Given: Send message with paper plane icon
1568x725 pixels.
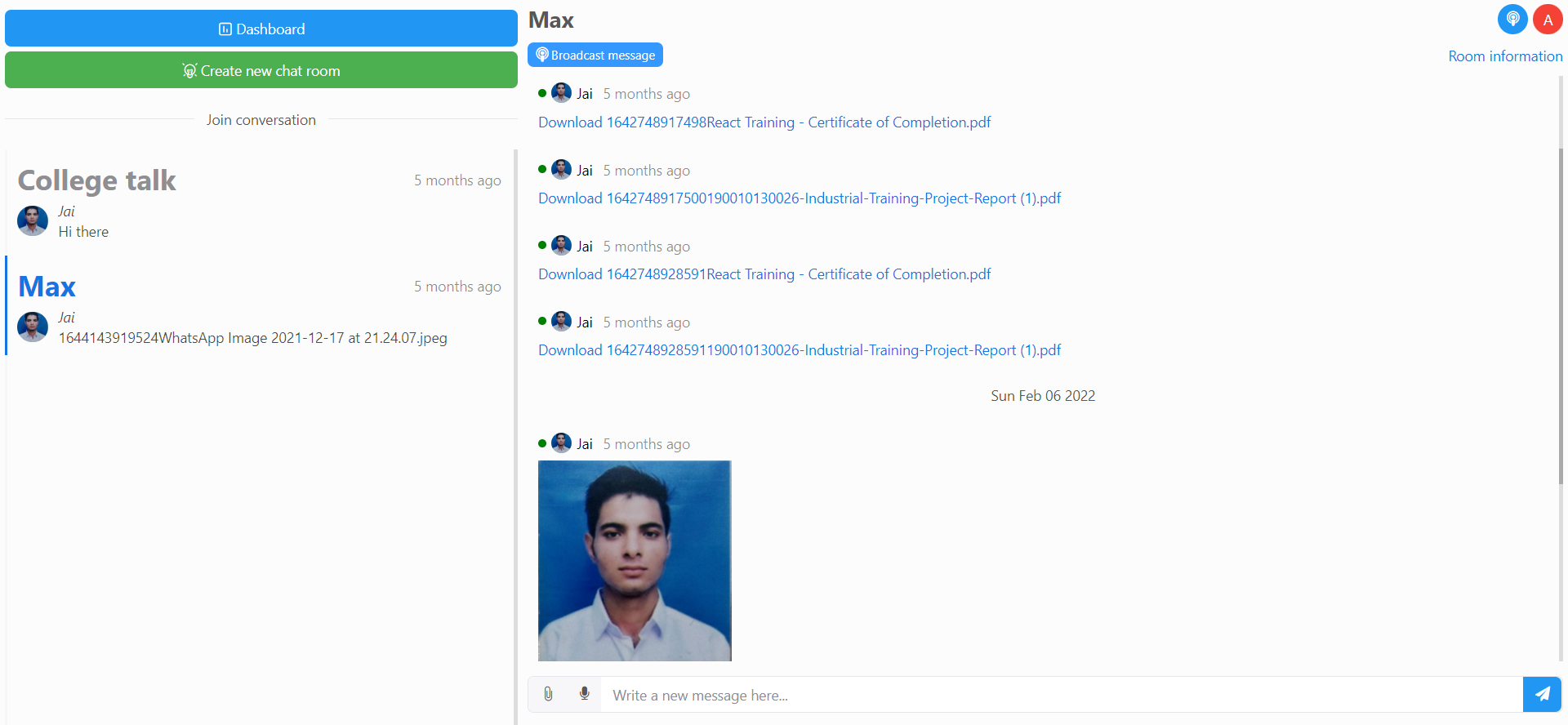Looking at the screenshot, I should (x=1542, y=694).
